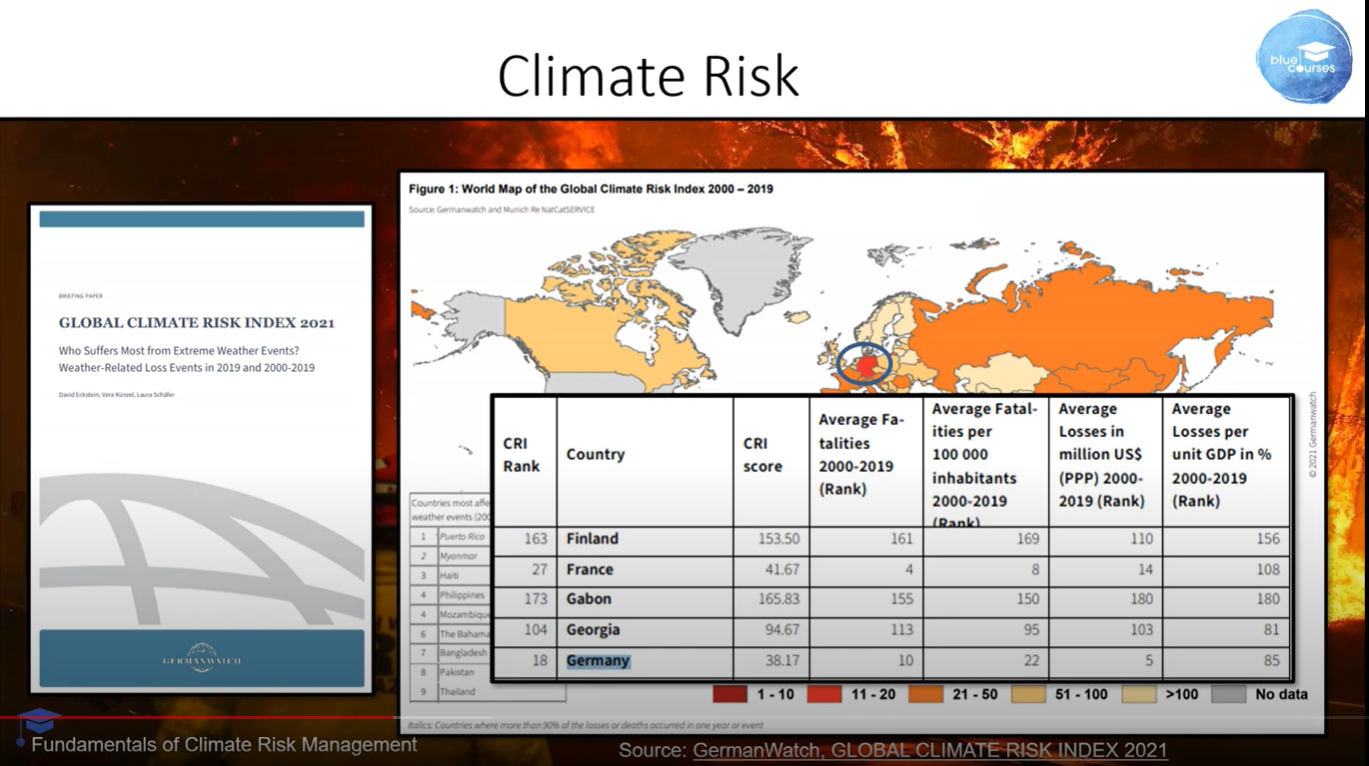
Task: Click the CRI score value 38.17
Action: point(781,661)
